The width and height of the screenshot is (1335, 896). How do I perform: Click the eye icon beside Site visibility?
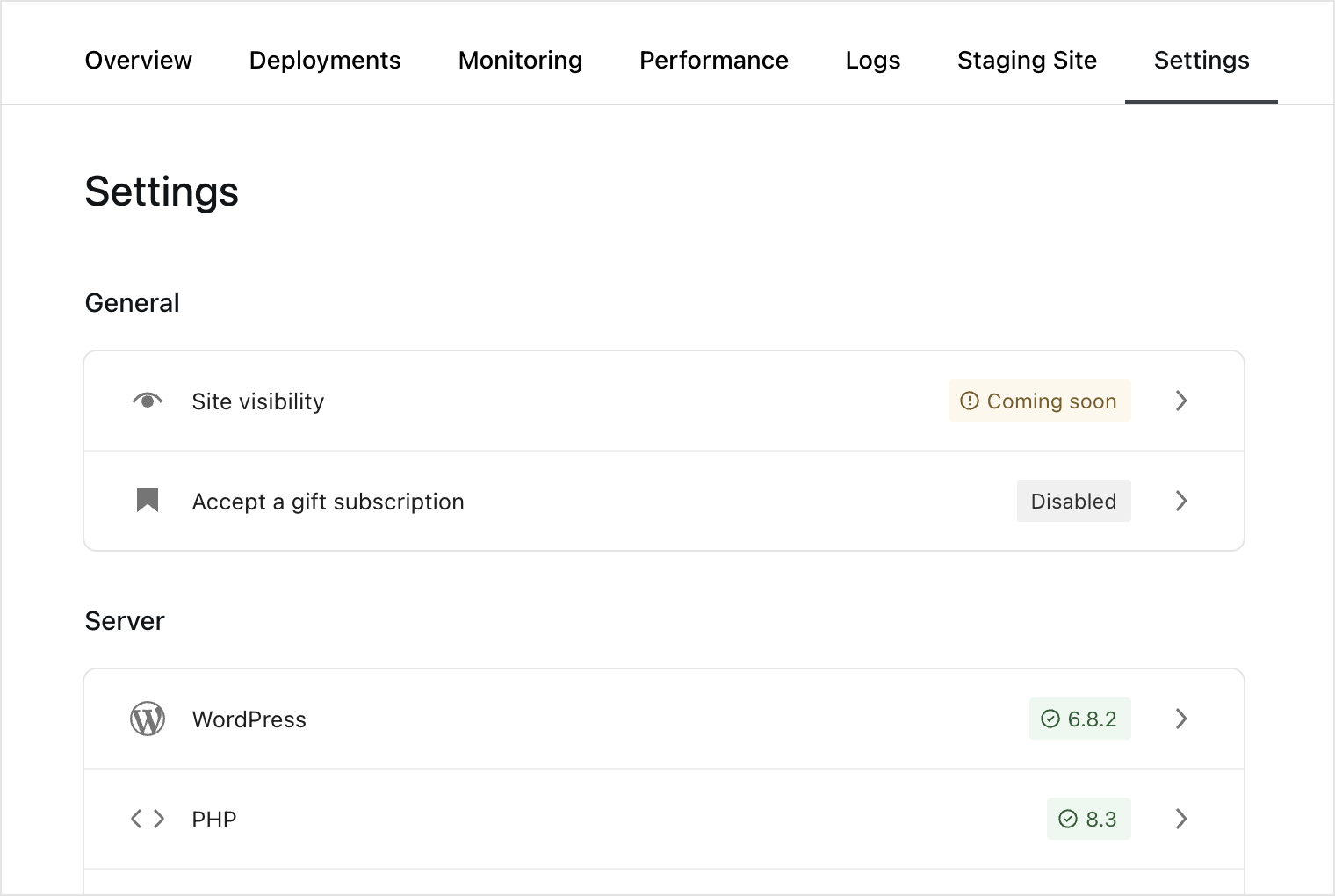tap(147, 401)
